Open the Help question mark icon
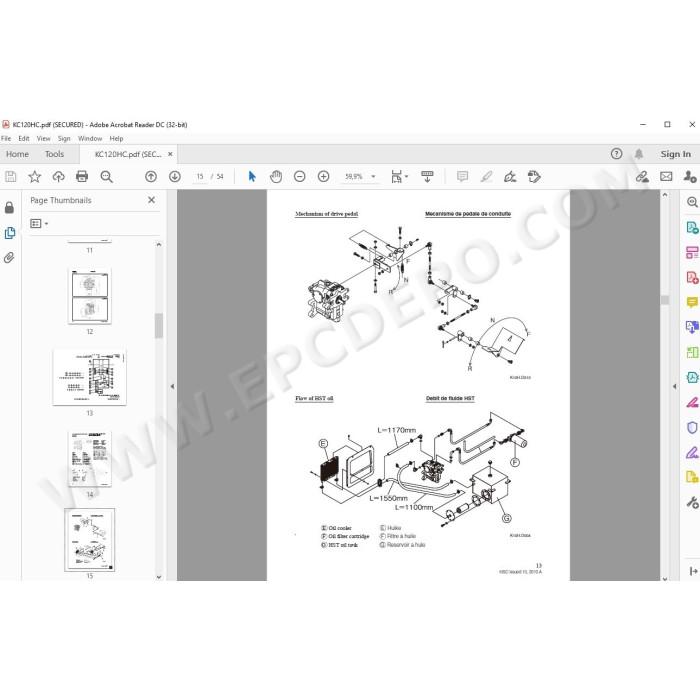This screenshot has width=700, height=700. (x=616, y=154)
